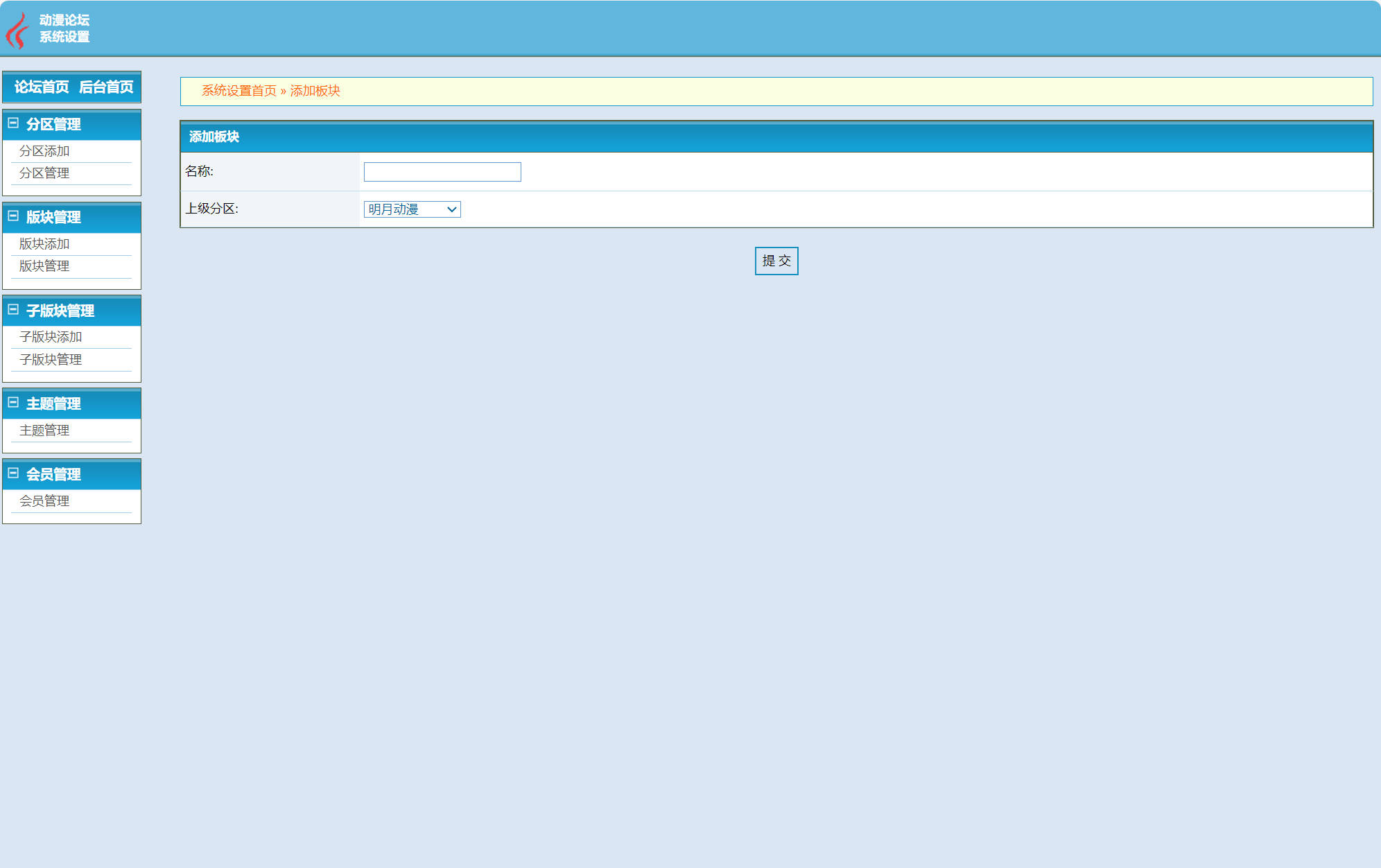The image size is (1381, 868).
Task: Click the 名称 text input field
Action: pyautogui.click(x=442, y=172)
